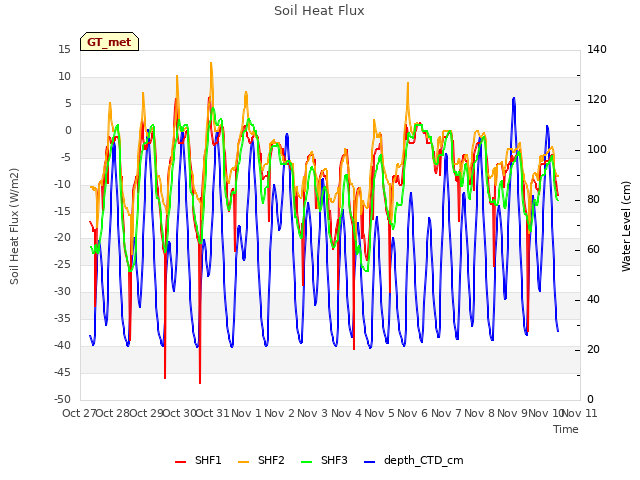Click the SHF3 legend entry
Image resolution: width=640 pixels, height=480 pixels.
[x=324, y=460]
